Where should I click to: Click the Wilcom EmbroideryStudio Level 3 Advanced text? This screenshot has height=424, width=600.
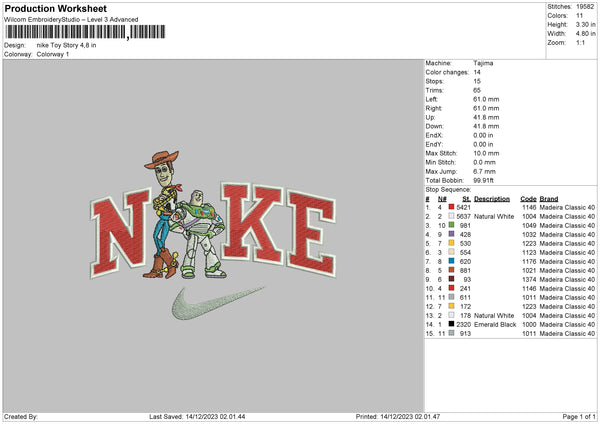click(71, 20)
